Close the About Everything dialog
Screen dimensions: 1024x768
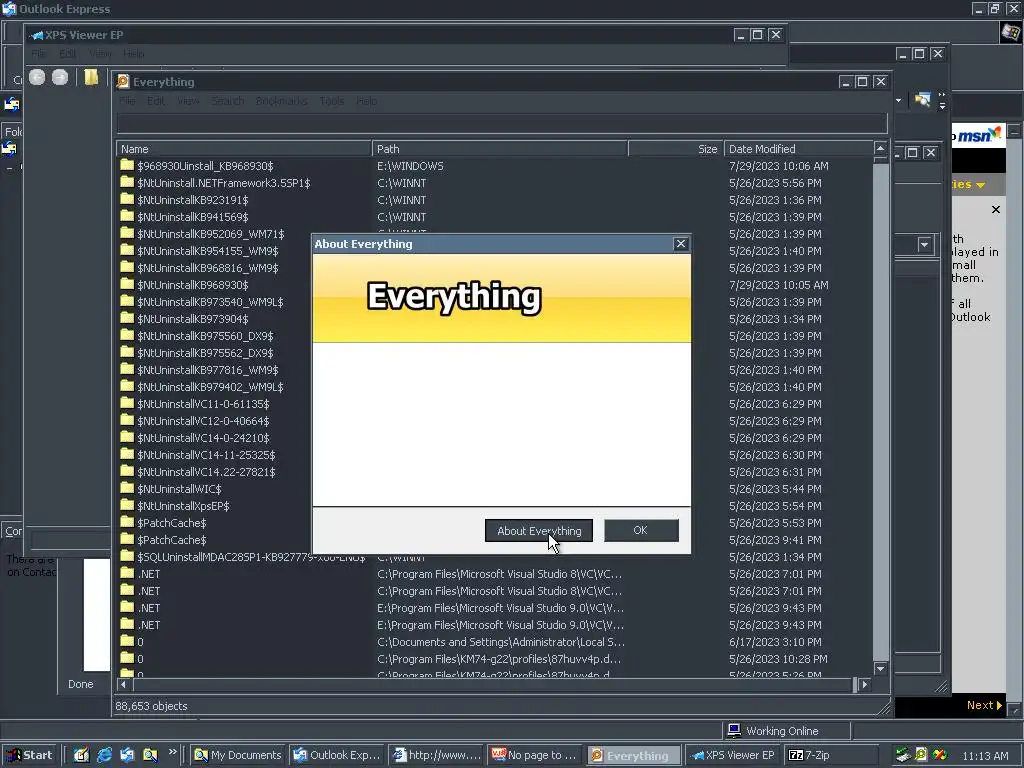680,244
